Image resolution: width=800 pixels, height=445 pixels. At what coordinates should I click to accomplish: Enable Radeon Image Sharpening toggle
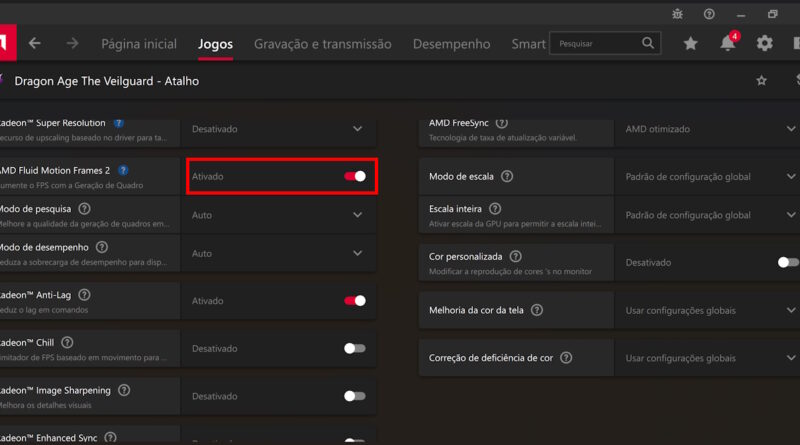tap(355, 396)
